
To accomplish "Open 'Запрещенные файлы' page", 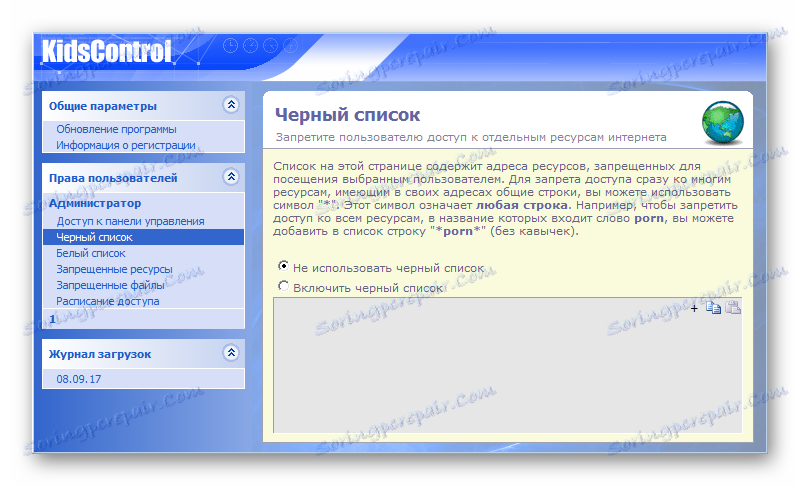I will (110, 285).
